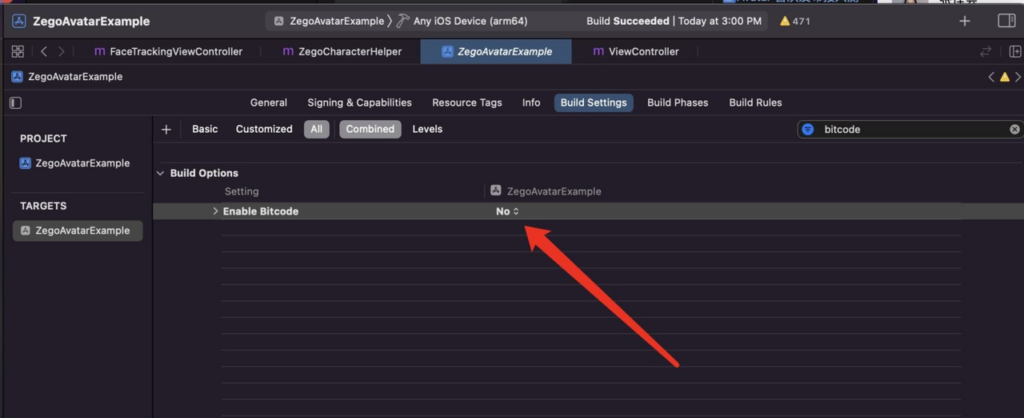Click the warning triangle in the jump bar
Viewport: 1024px width, 418px height.
(x=1004, y=77)
